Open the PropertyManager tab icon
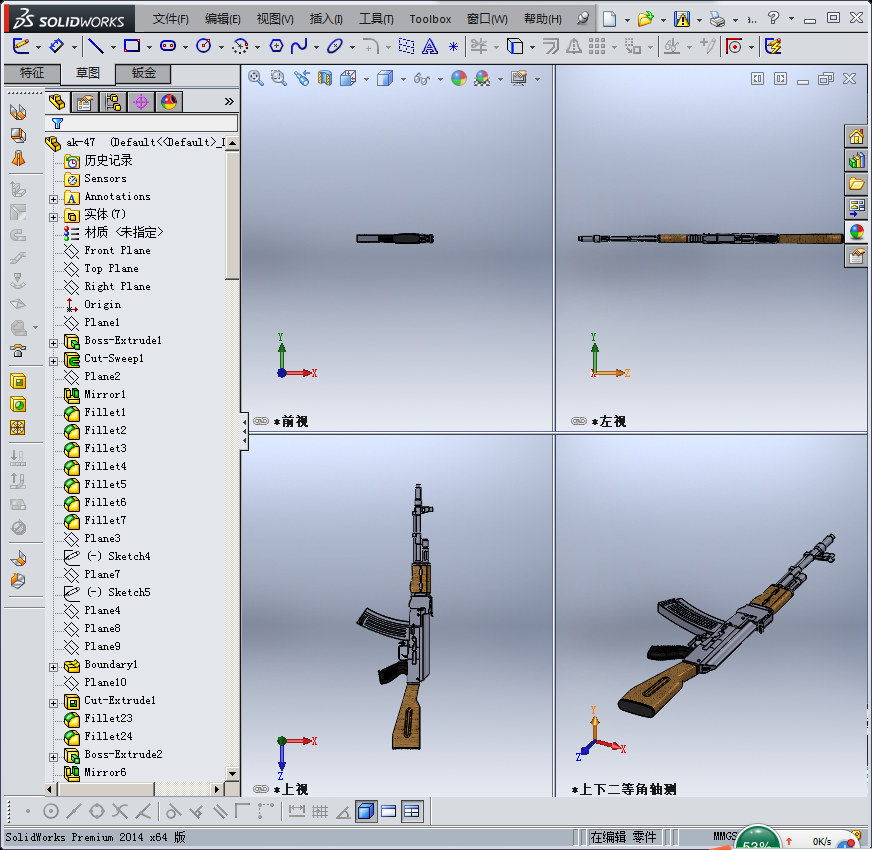This screenshot has width=872, height=850. pyautogui.click(x=85, y=102)
